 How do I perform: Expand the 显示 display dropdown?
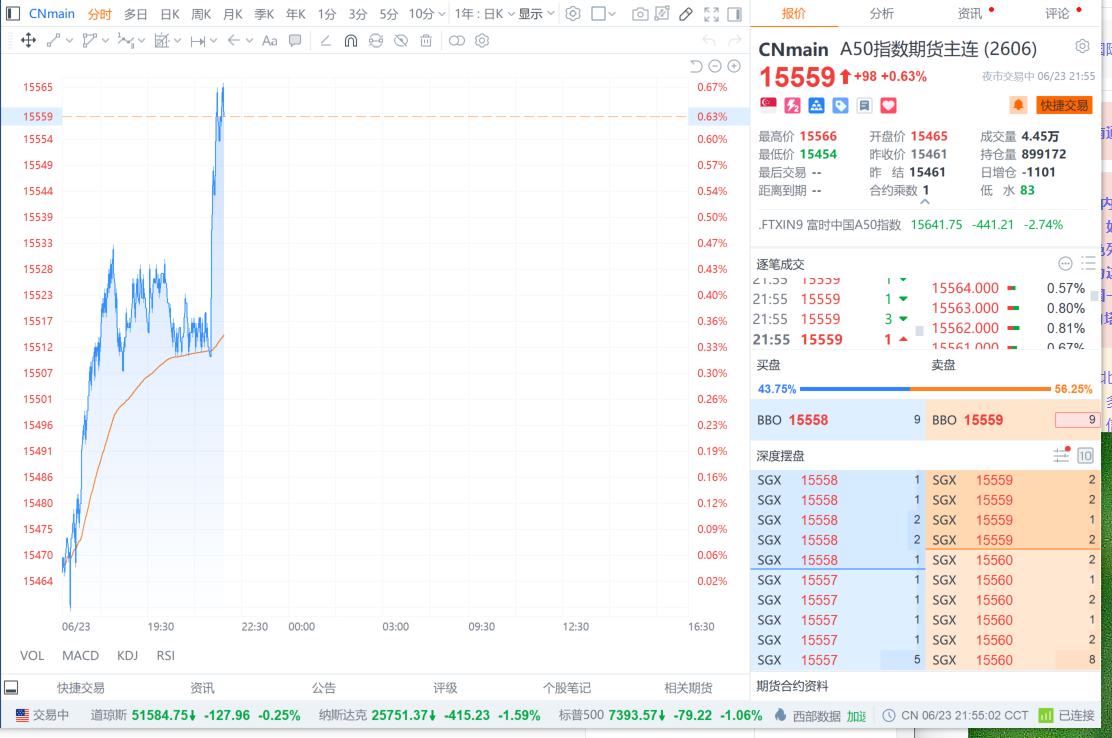(x=536, y=13)
